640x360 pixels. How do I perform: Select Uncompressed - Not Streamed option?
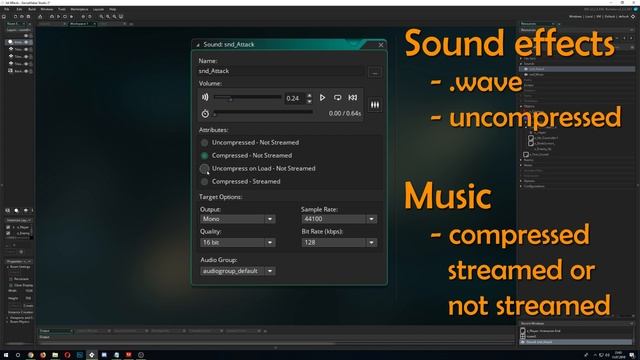250,142
